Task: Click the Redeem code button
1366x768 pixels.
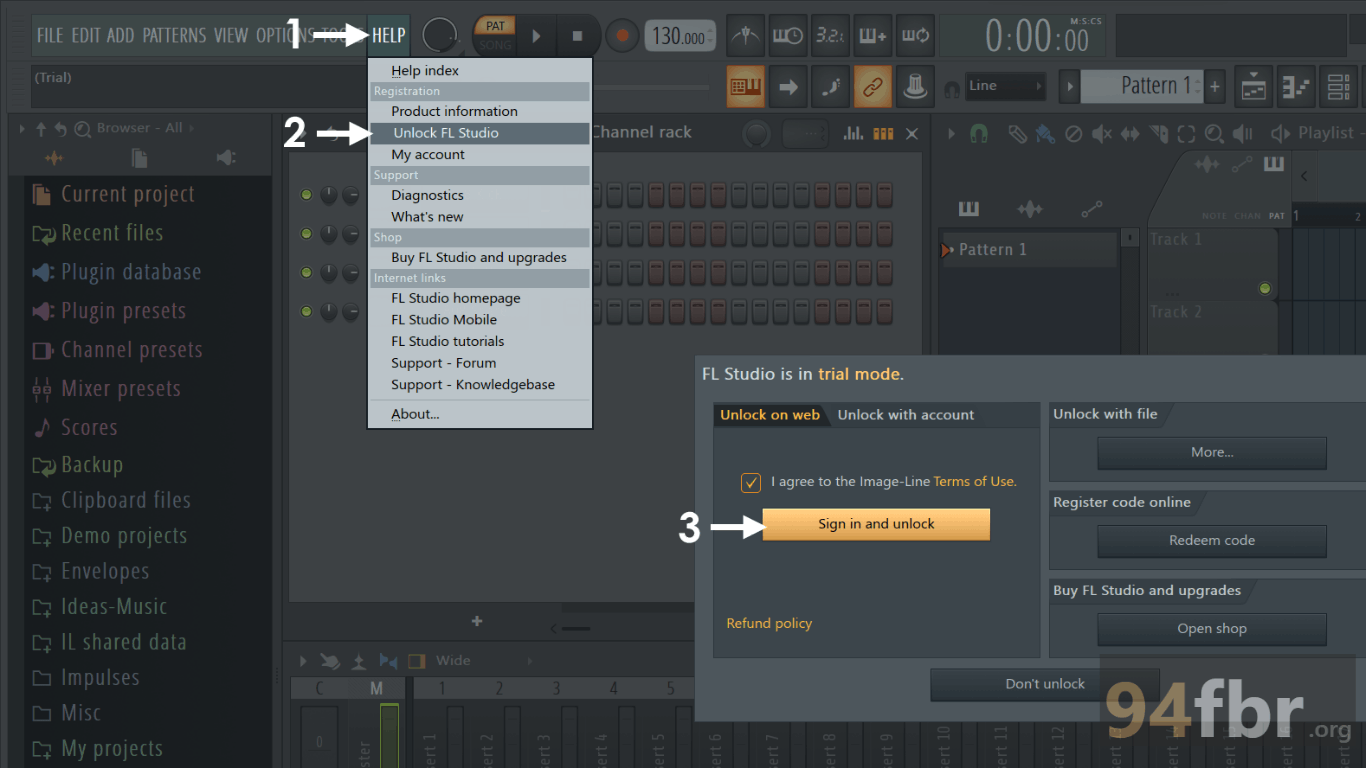Action: pyautogui.click(x=1212, y=541)
